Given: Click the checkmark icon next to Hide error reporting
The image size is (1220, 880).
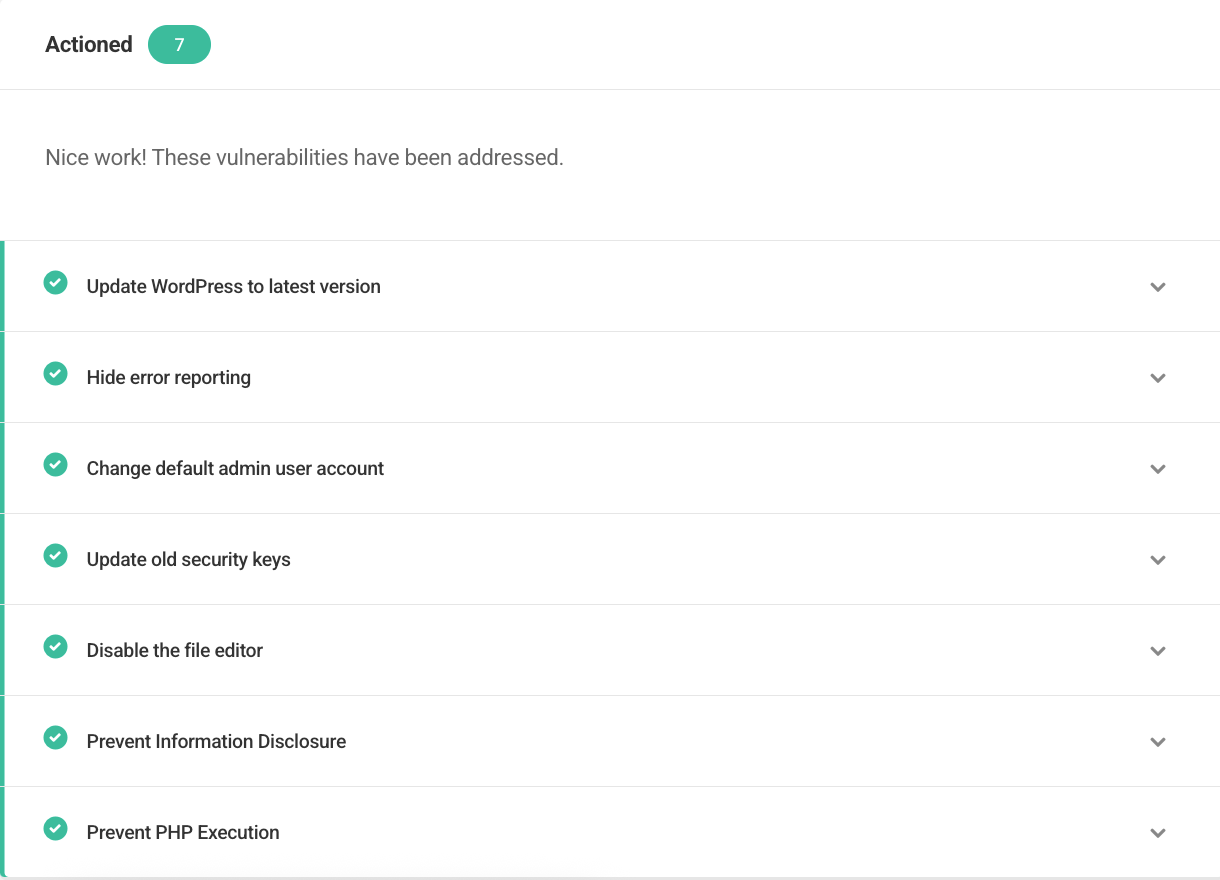Looking at the screenshot, I should click(56, 374).
